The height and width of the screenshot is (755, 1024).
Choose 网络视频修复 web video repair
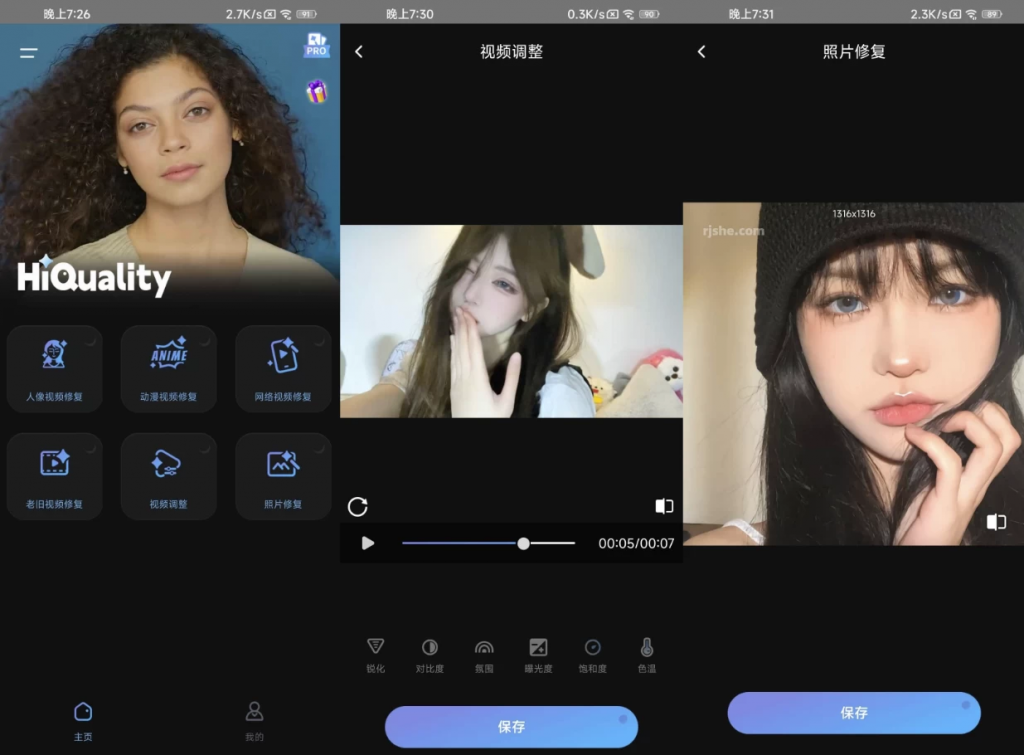coord(283,369)
